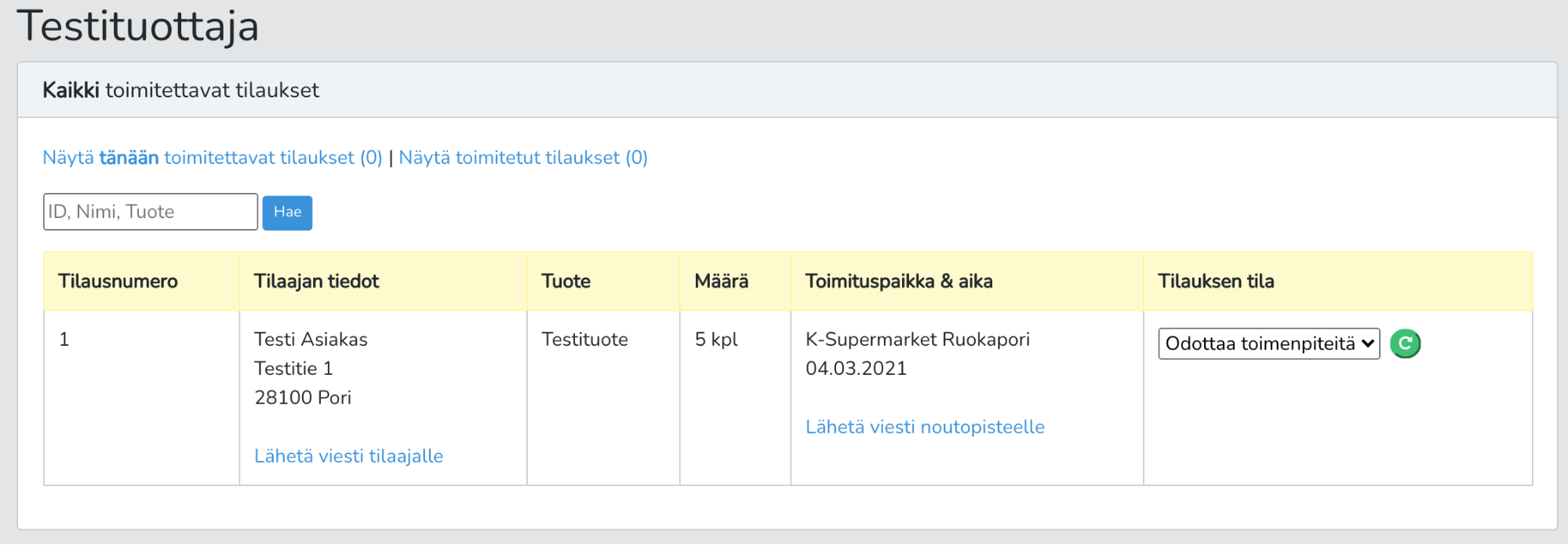Click the green refresh status icon
Image resolution: width=1568 pixels, height=545 pixels.
point(1405,343)
